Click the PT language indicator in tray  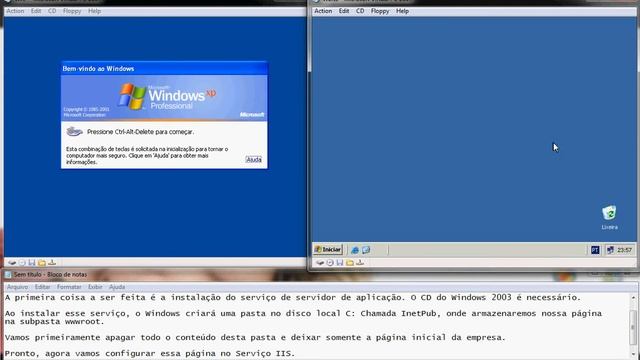595,250
